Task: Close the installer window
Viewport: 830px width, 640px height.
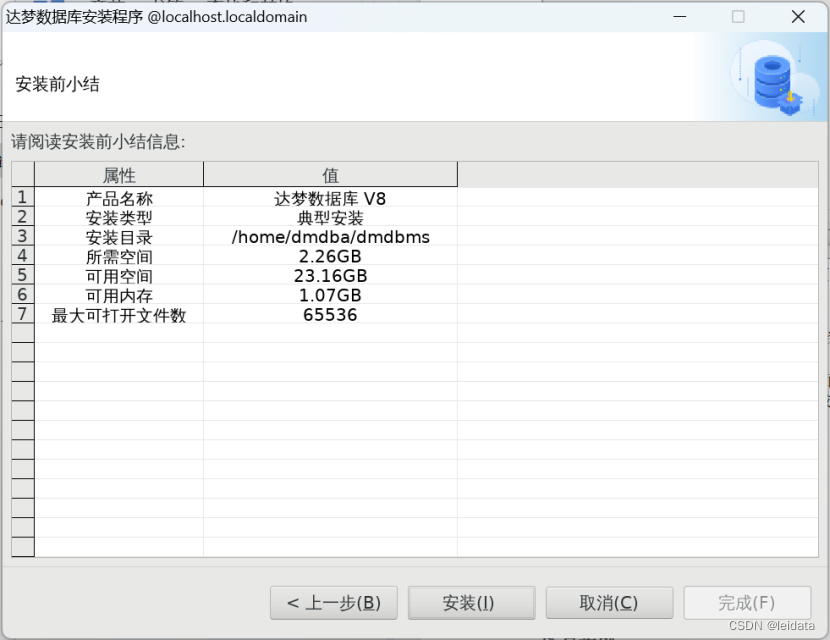Action: tap(798, 17)
